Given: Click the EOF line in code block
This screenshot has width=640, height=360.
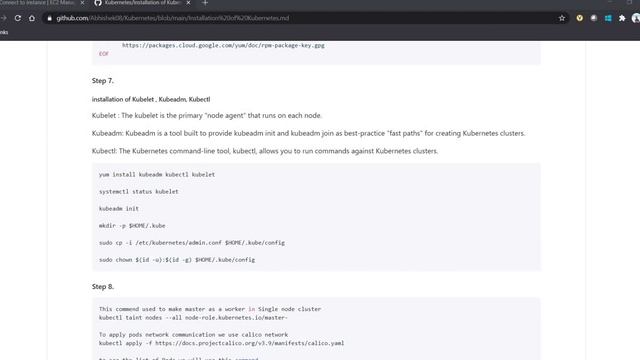Looking at the screenshot, I should (x=104, y=53).
